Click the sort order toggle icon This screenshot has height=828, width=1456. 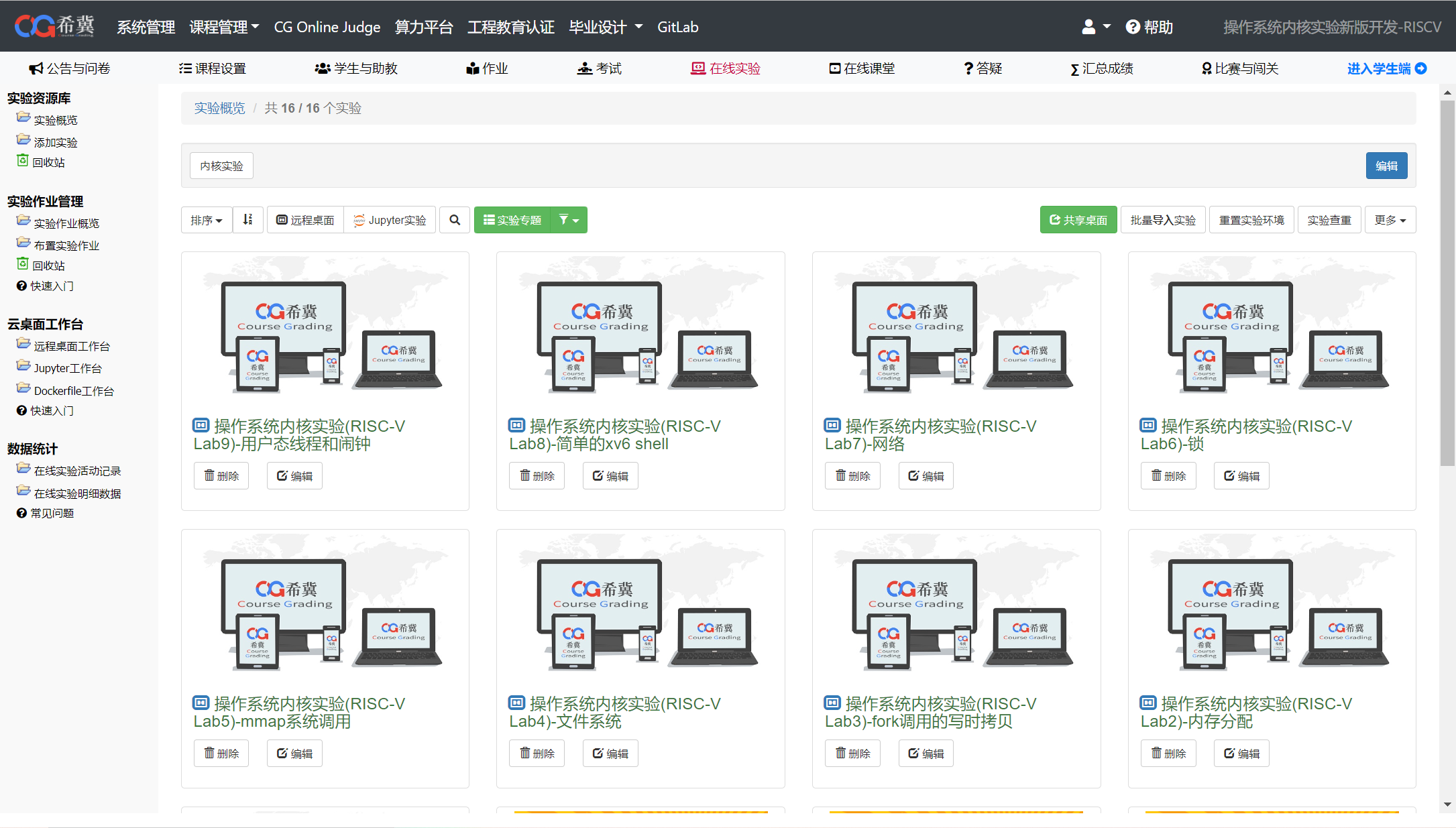pos(247,220)
